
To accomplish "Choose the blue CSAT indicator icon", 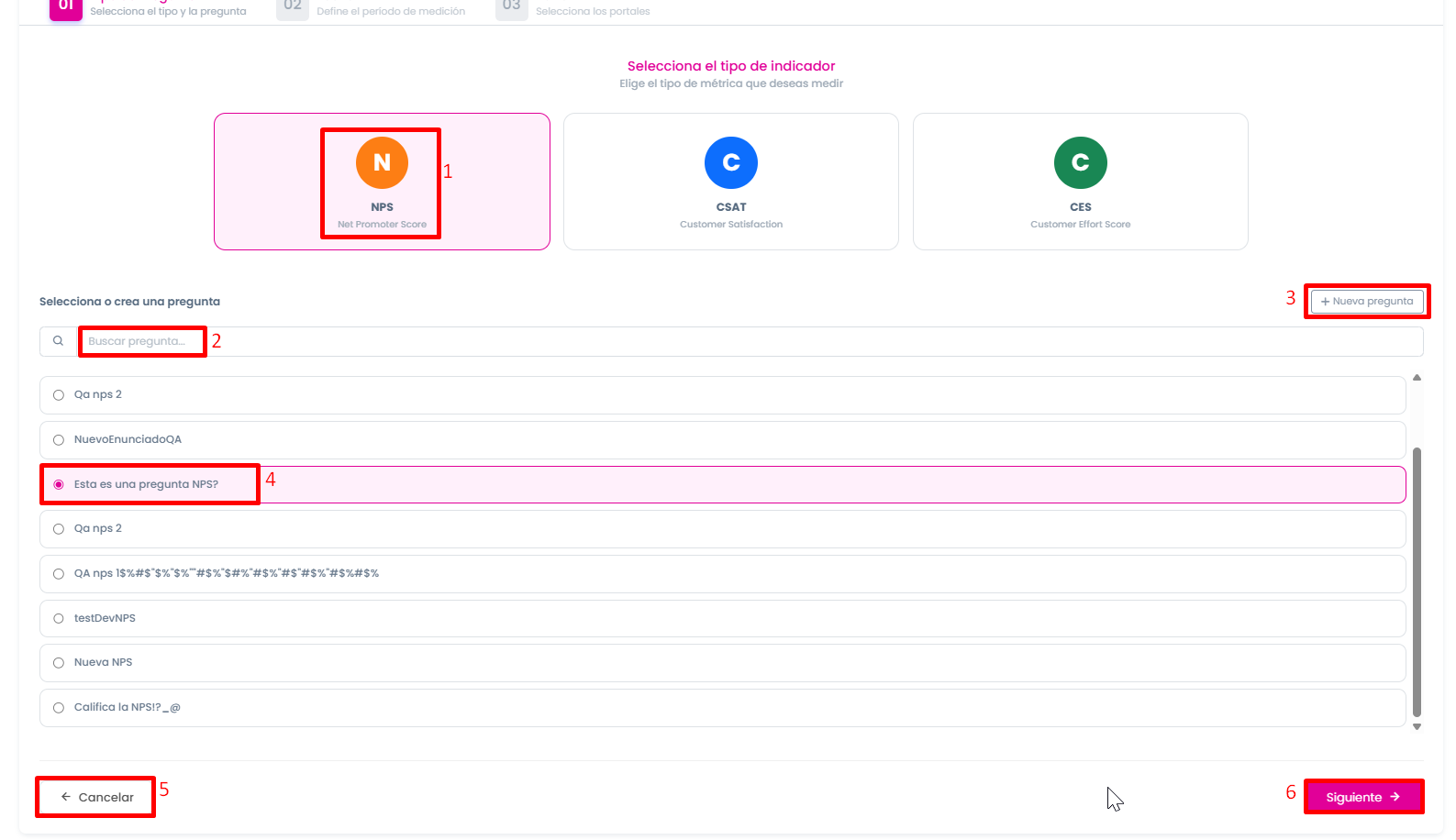I will point(731,162).
